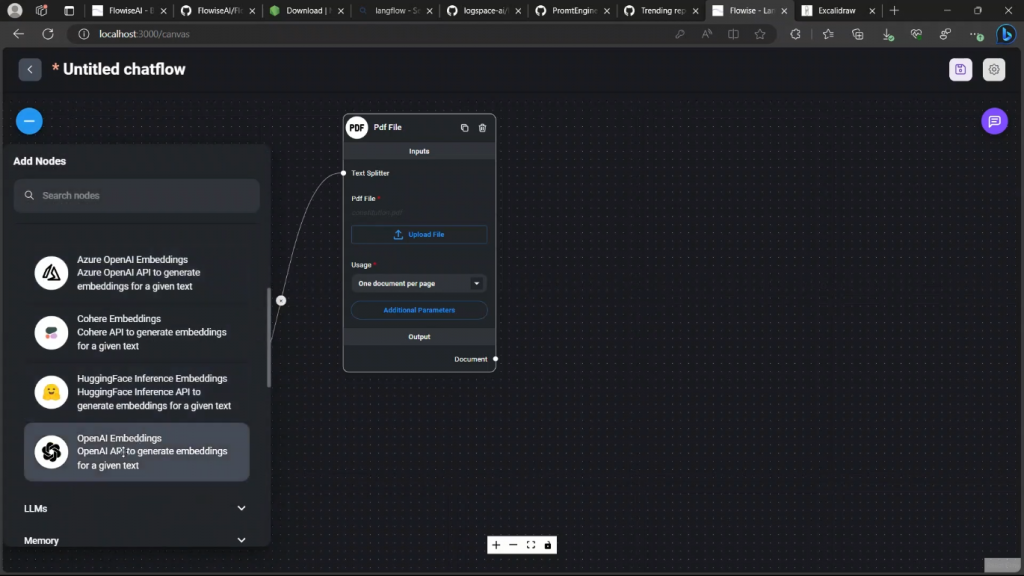The width and height of the screenshot is (1024, 576).
Task: Open the Bing sidebar button
Action: [x=1006, y=34]
